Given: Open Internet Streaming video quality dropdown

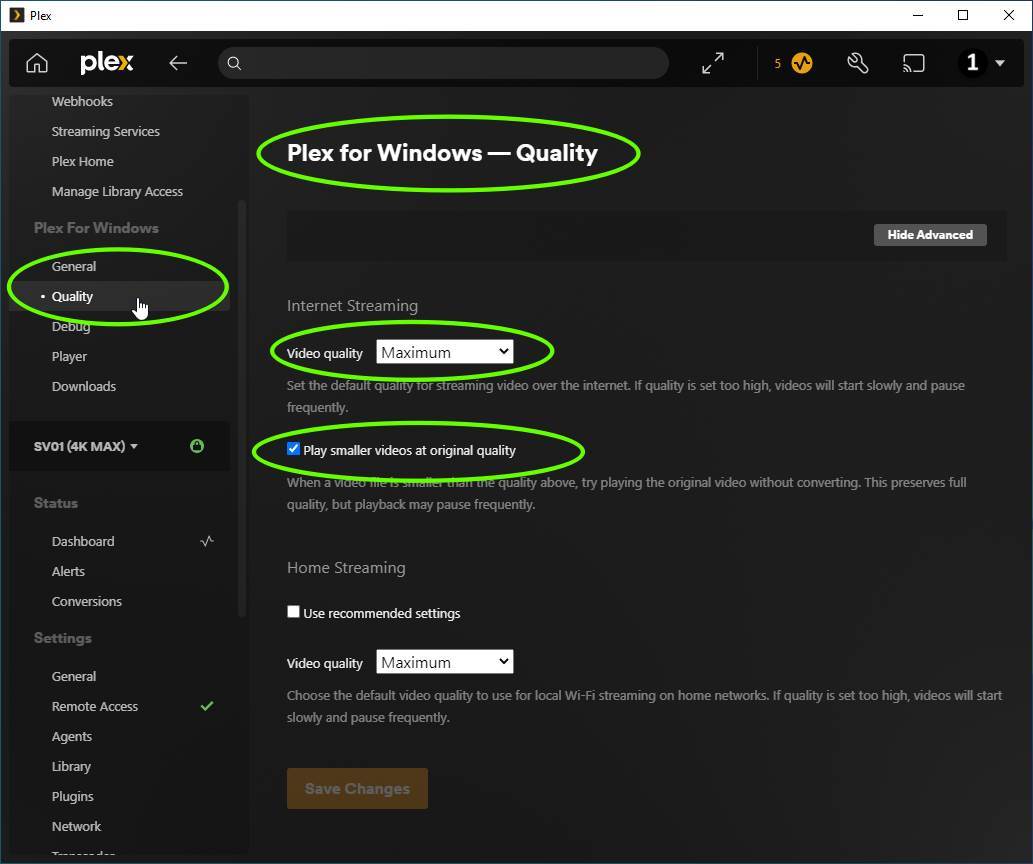Looking at the screenshot, I should [445, 352].
